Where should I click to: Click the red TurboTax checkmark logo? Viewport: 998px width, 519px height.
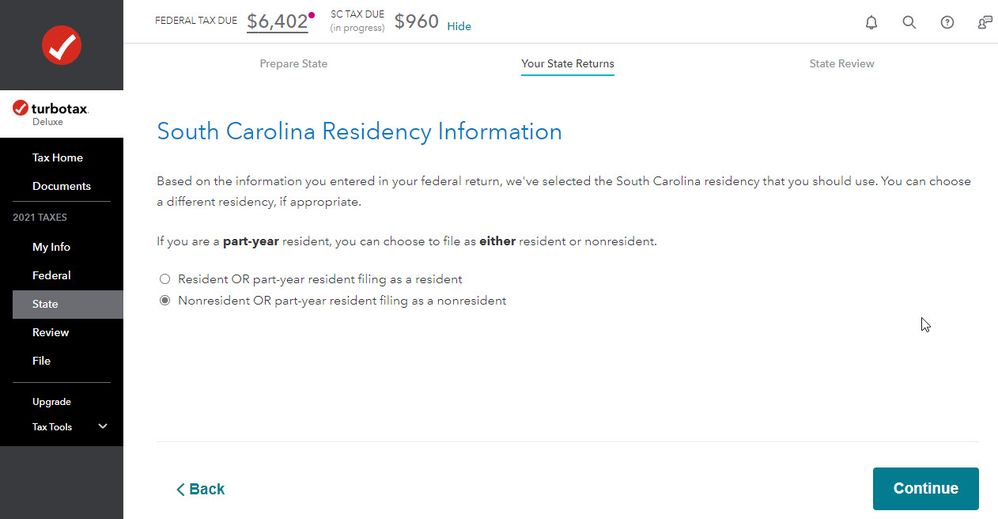coord(62,45)
